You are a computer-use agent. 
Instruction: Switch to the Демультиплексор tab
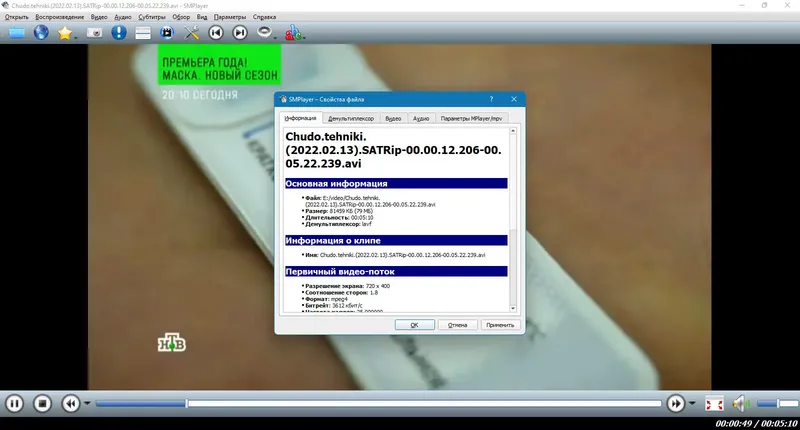(x=351, y=118)
